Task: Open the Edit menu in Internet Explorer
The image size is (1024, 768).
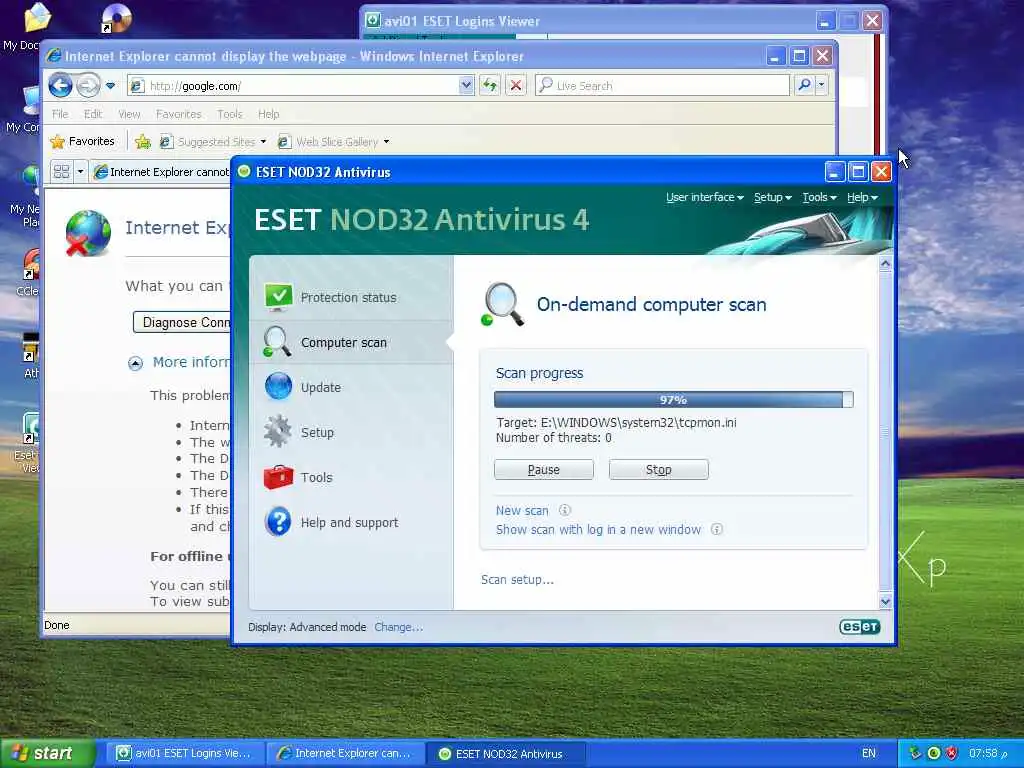Action: click(93, 114)
